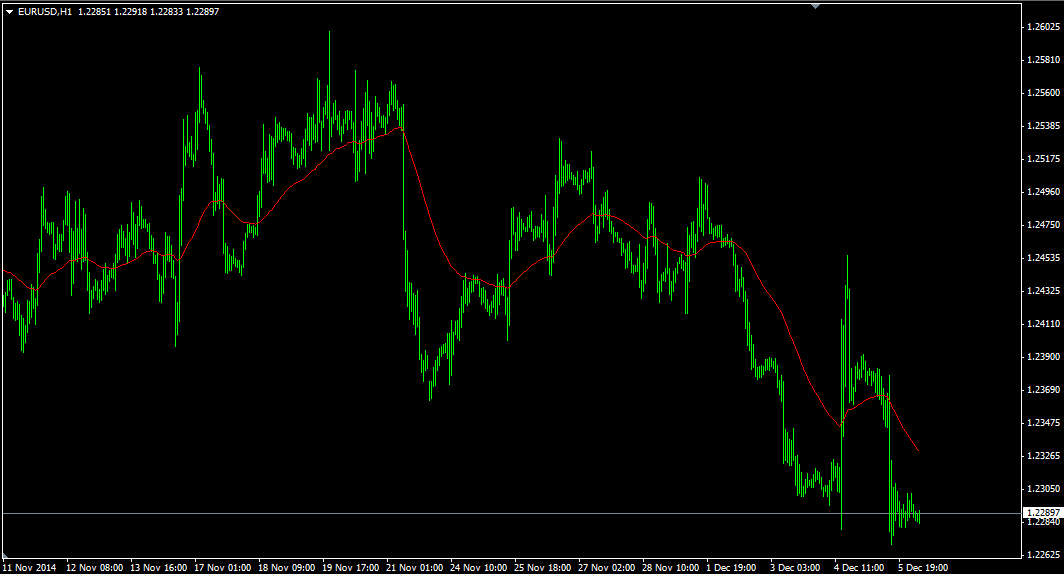The image size is (1064, 574).
Task: Click the 1.24110 price scale label
Action: click(1044, 324)
